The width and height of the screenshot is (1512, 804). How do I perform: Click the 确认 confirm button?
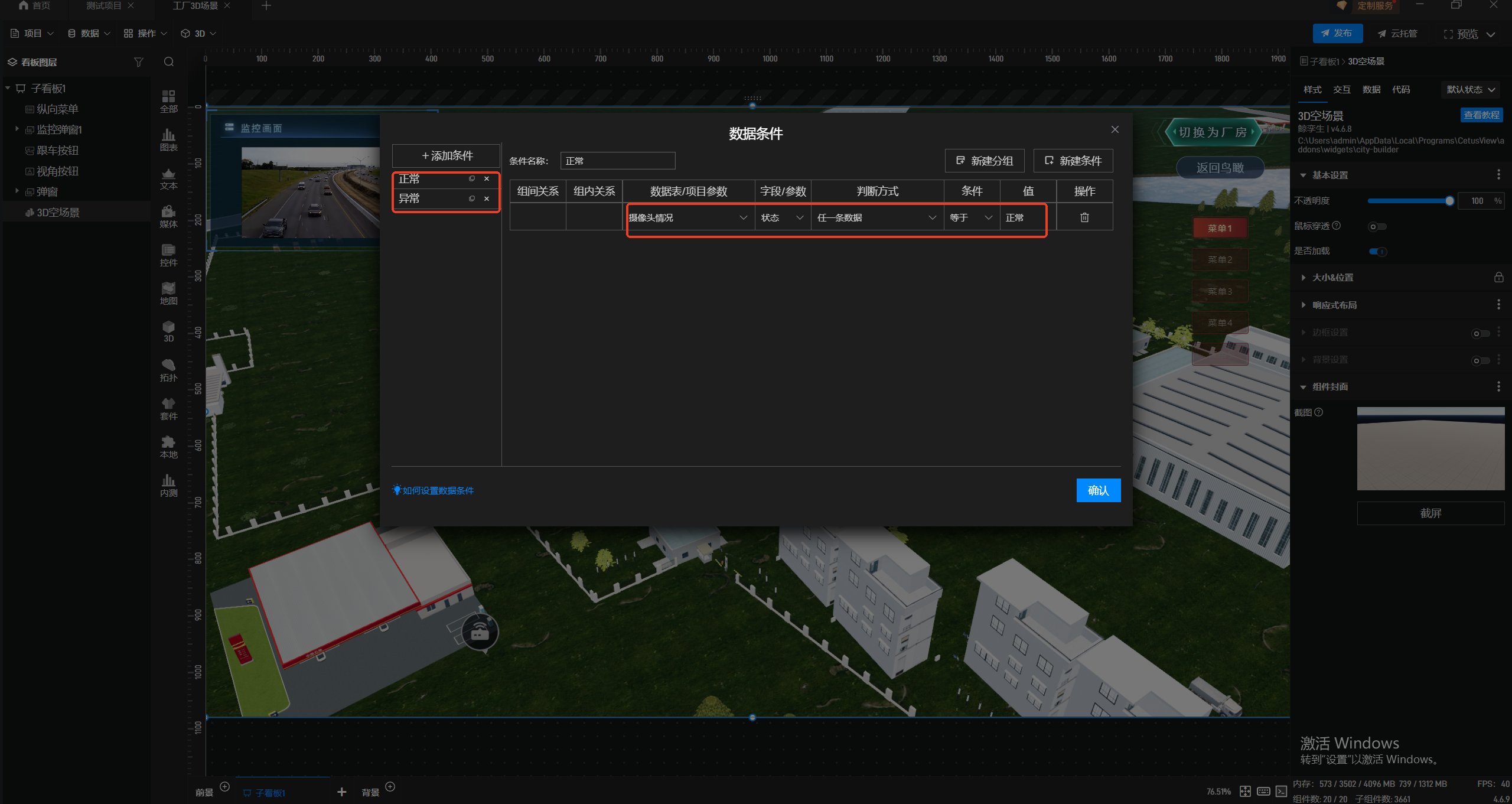(1098, 490)
